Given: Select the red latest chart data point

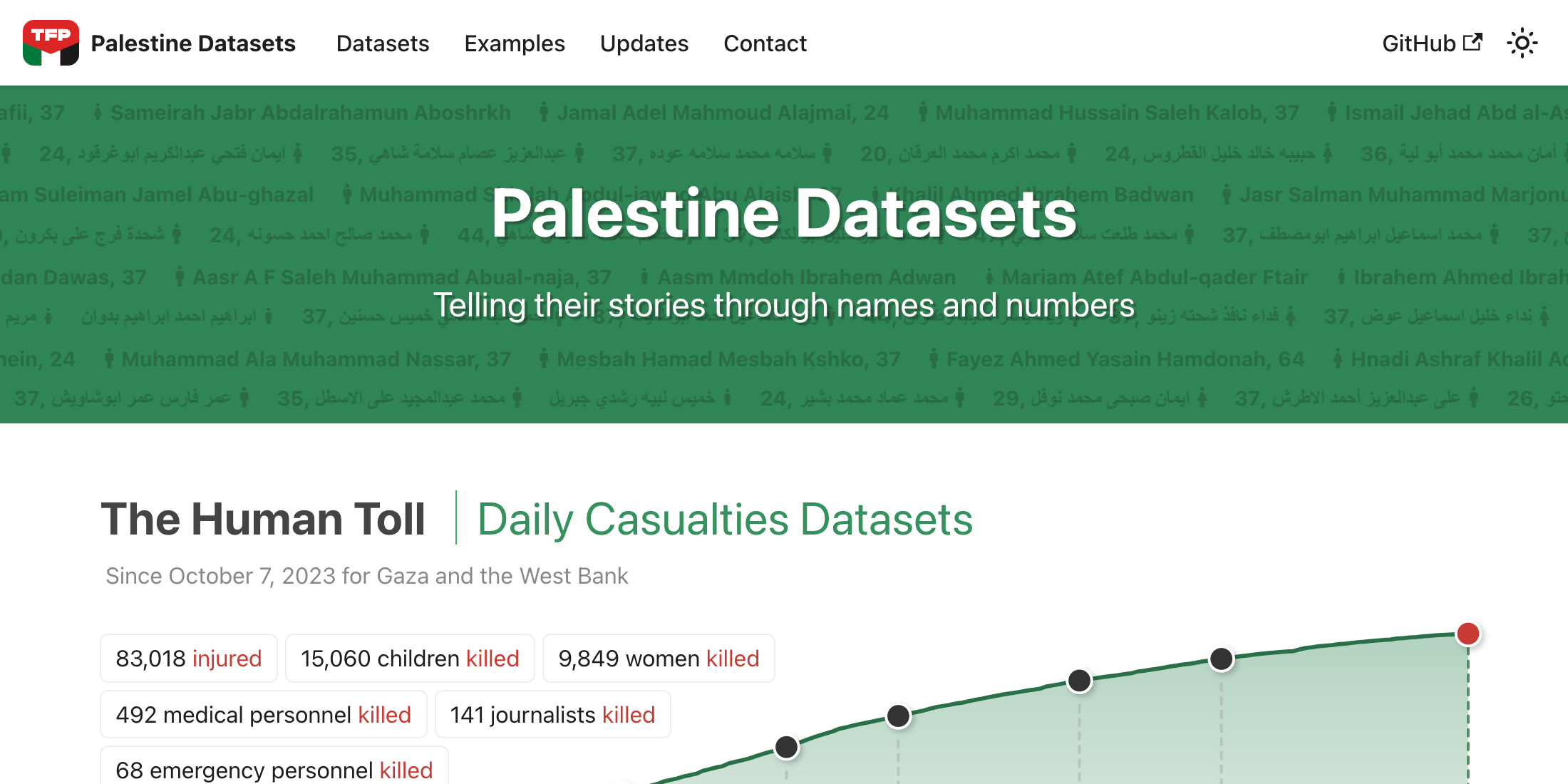Looking at the screenshot, I should tap(1468, 634).
